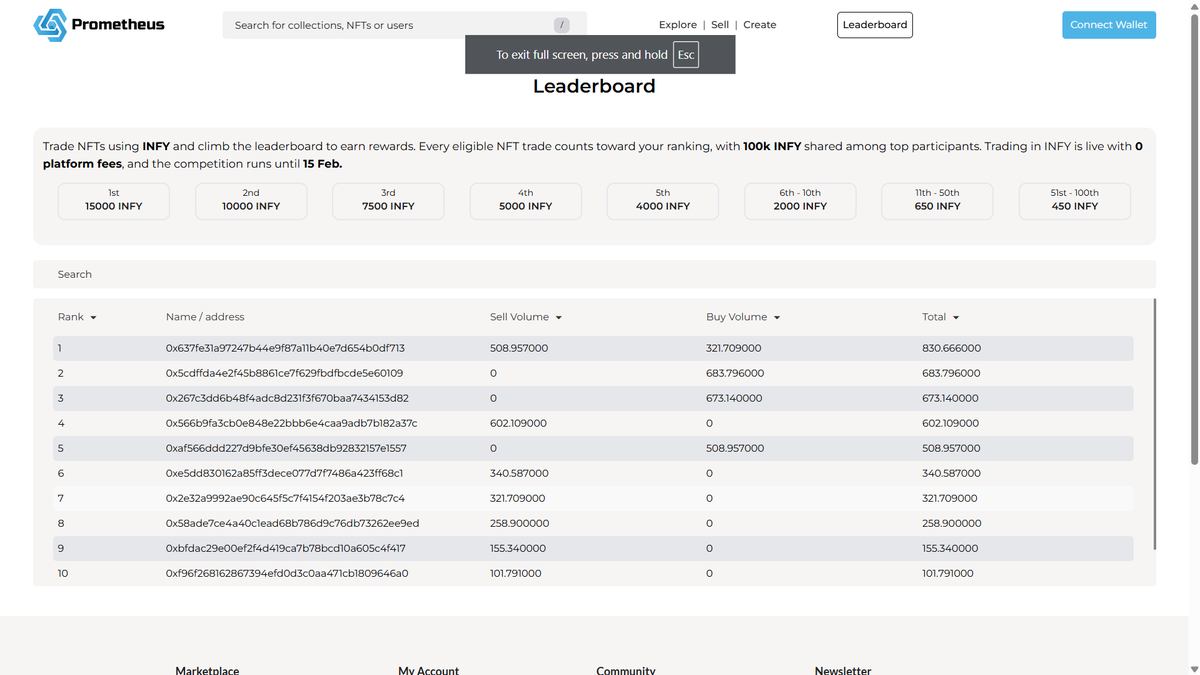1200x675 pixels.
Task: Click address 0x637fe31a97247b44e9f87a11b40e7d654b0df713
Action: 285,348
